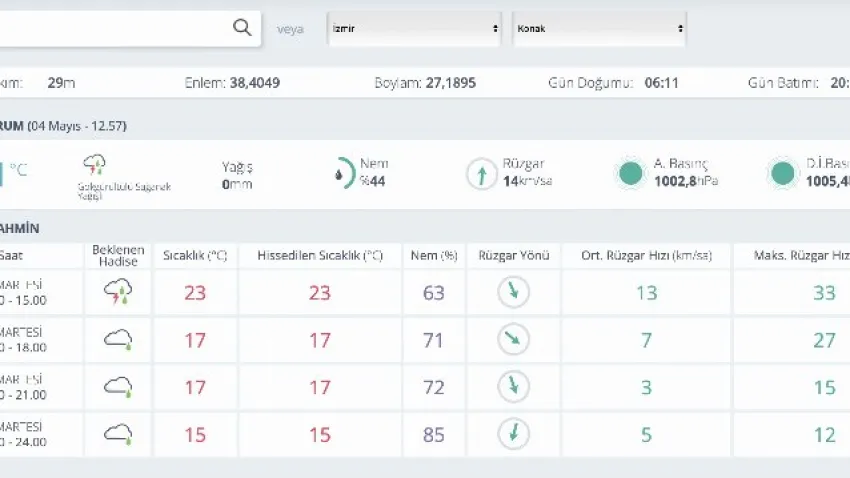The width and height of the screenshot is (850, 478).
Task: Click the thunderstorm icon in first forecast row
Action: [118, 292]
